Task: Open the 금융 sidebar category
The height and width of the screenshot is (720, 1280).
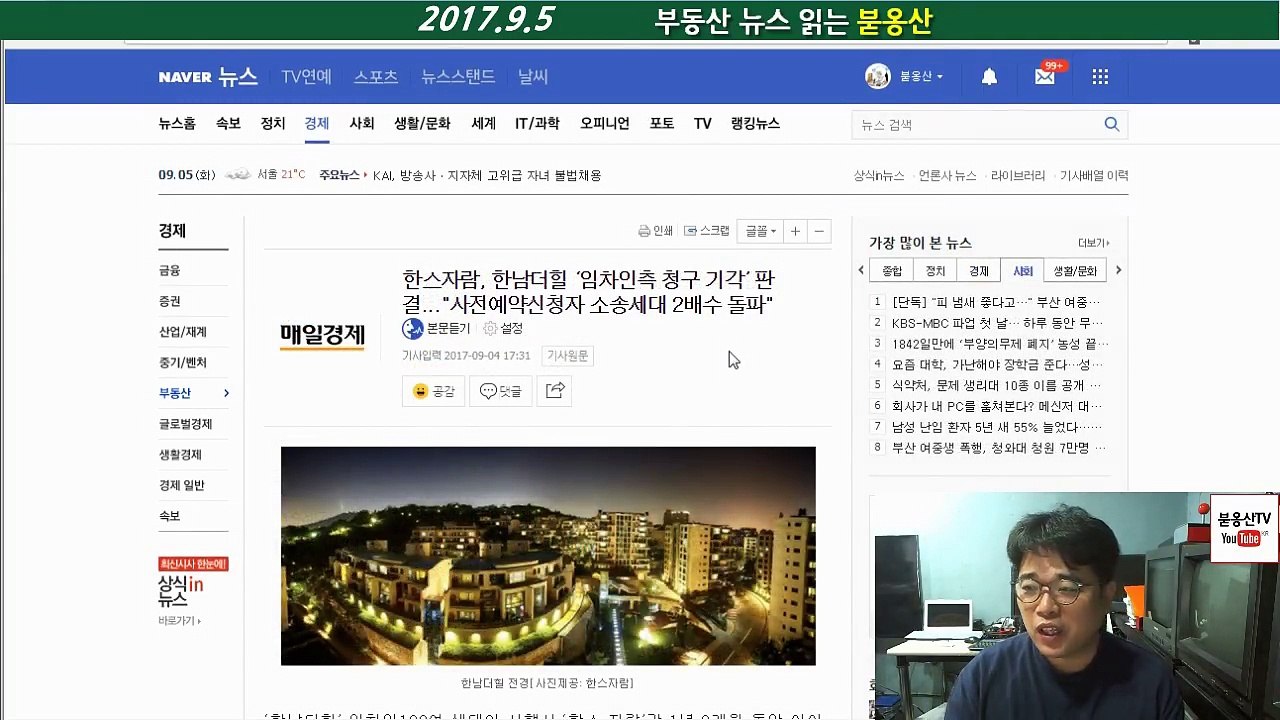Action: coord(170,270)
